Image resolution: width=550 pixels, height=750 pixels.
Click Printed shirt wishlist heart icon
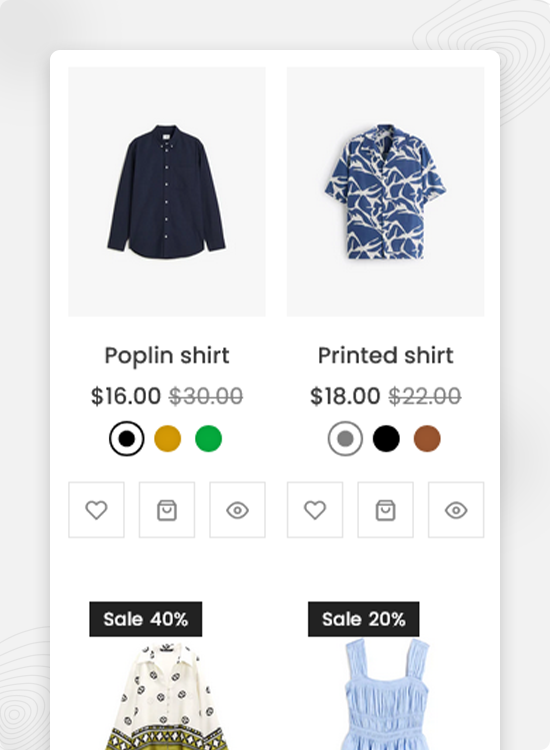click(315, 510)
